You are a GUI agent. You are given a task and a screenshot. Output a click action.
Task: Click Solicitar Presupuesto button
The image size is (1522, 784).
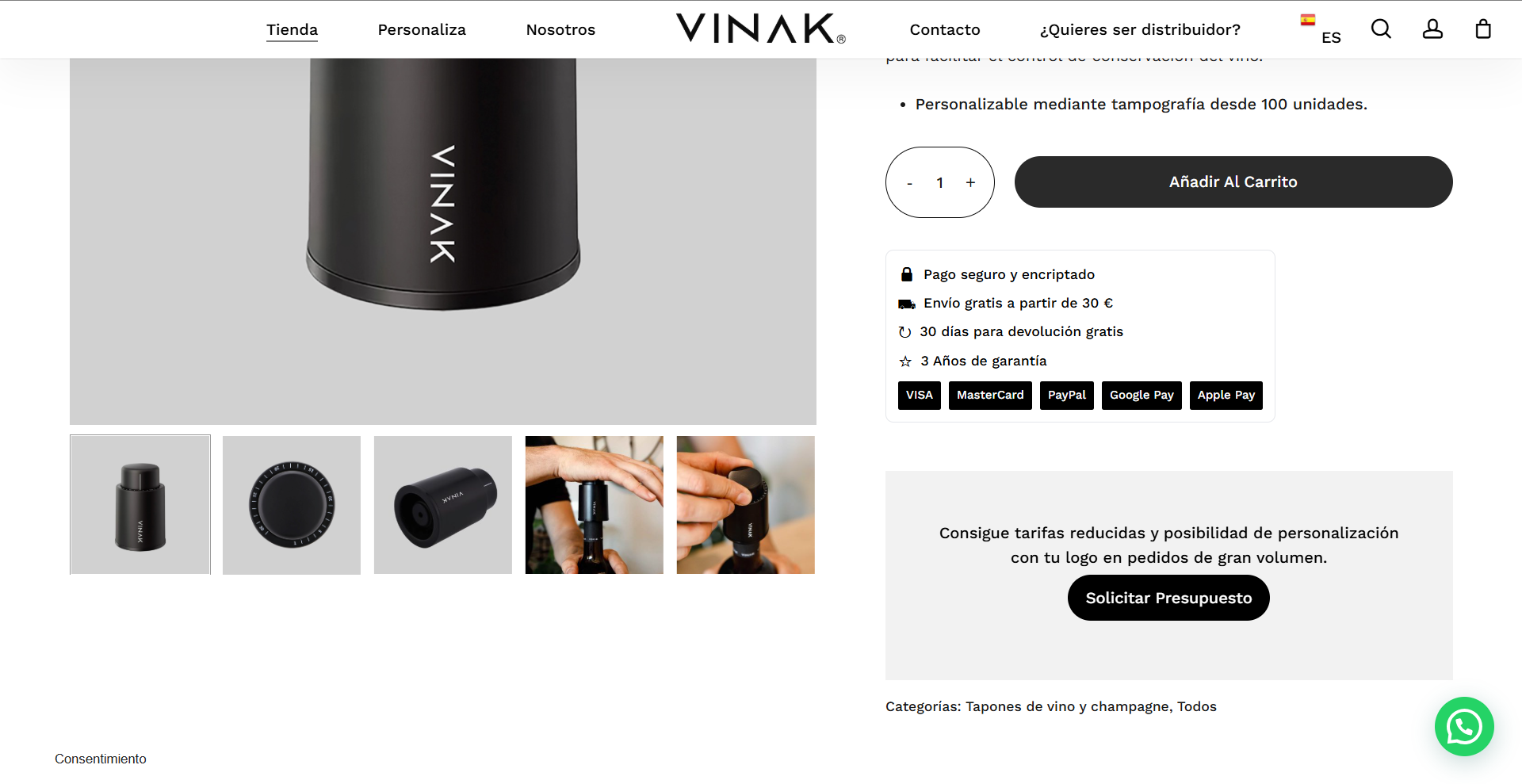1168,598
